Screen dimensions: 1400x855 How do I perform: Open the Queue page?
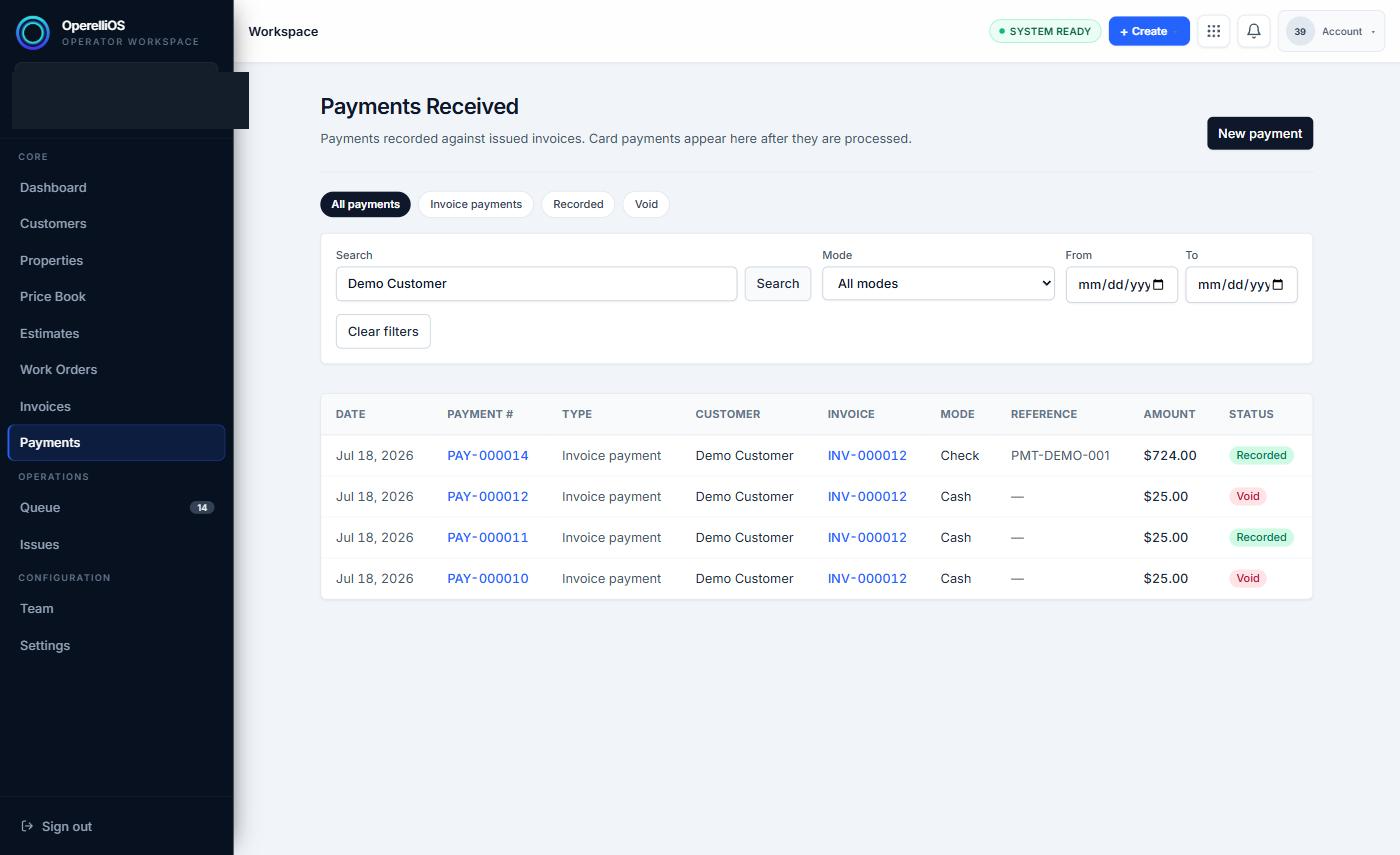coord(116,508)
